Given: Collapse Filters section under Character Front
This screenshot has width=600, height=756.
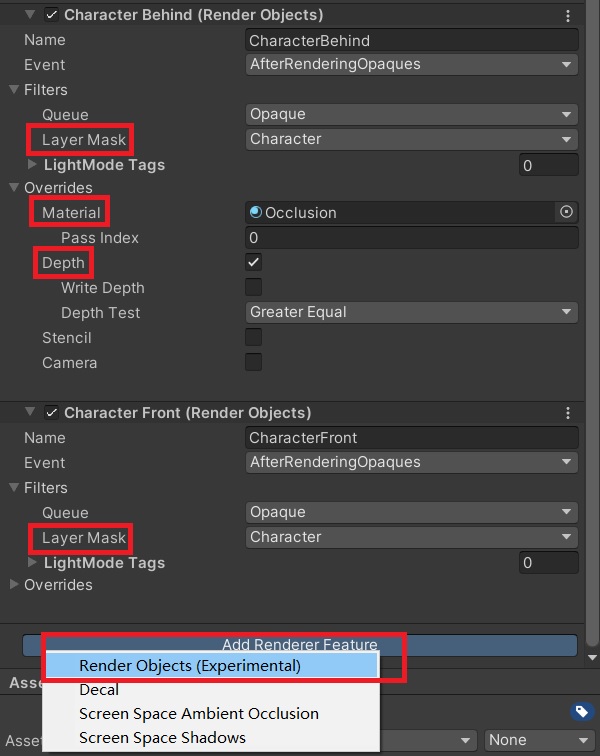Looking at the screenshot, I should pyautogui.click(x=14, y=487).
